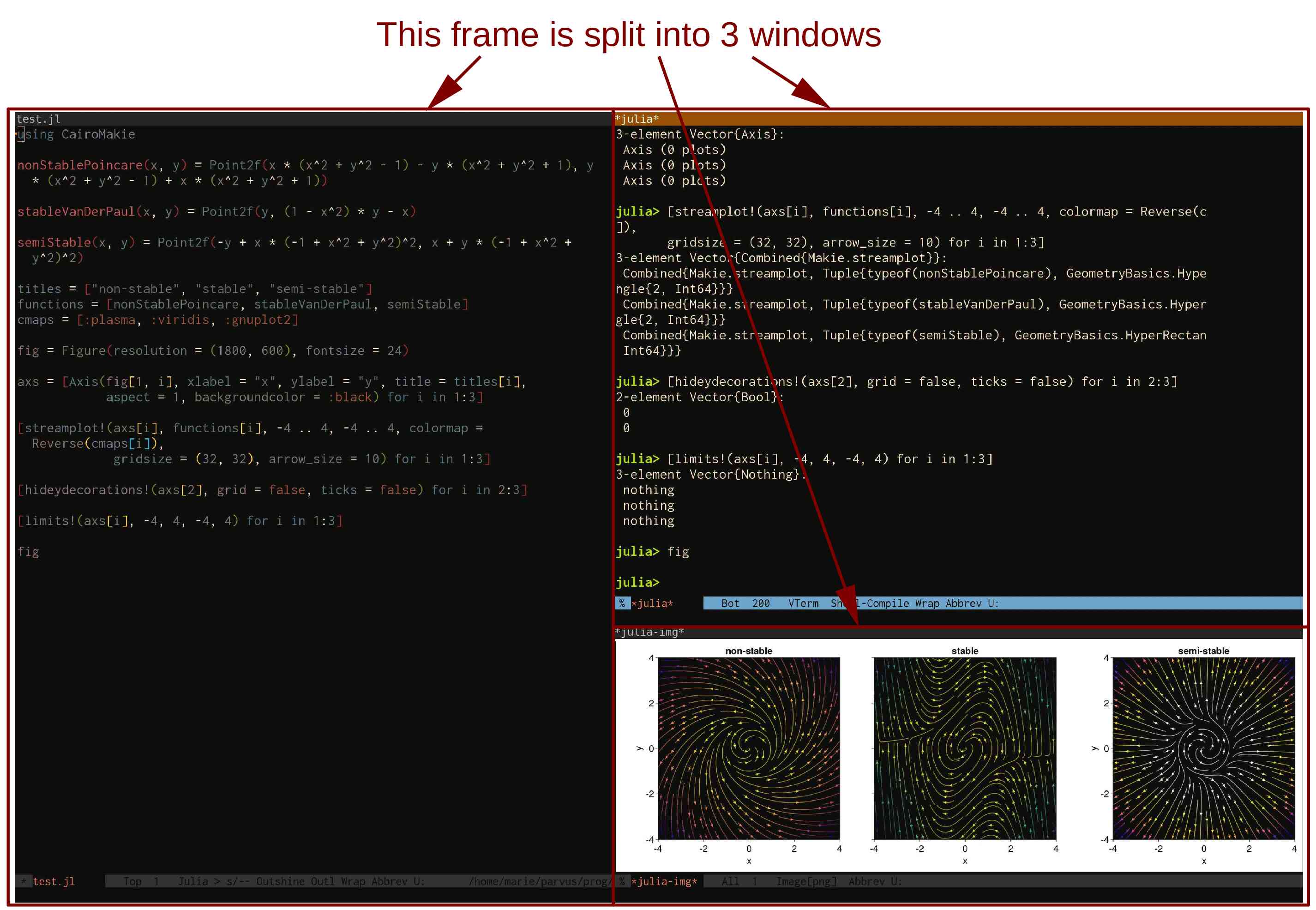Click the Top position indicator in test.jl mode line

pos(132,881)
